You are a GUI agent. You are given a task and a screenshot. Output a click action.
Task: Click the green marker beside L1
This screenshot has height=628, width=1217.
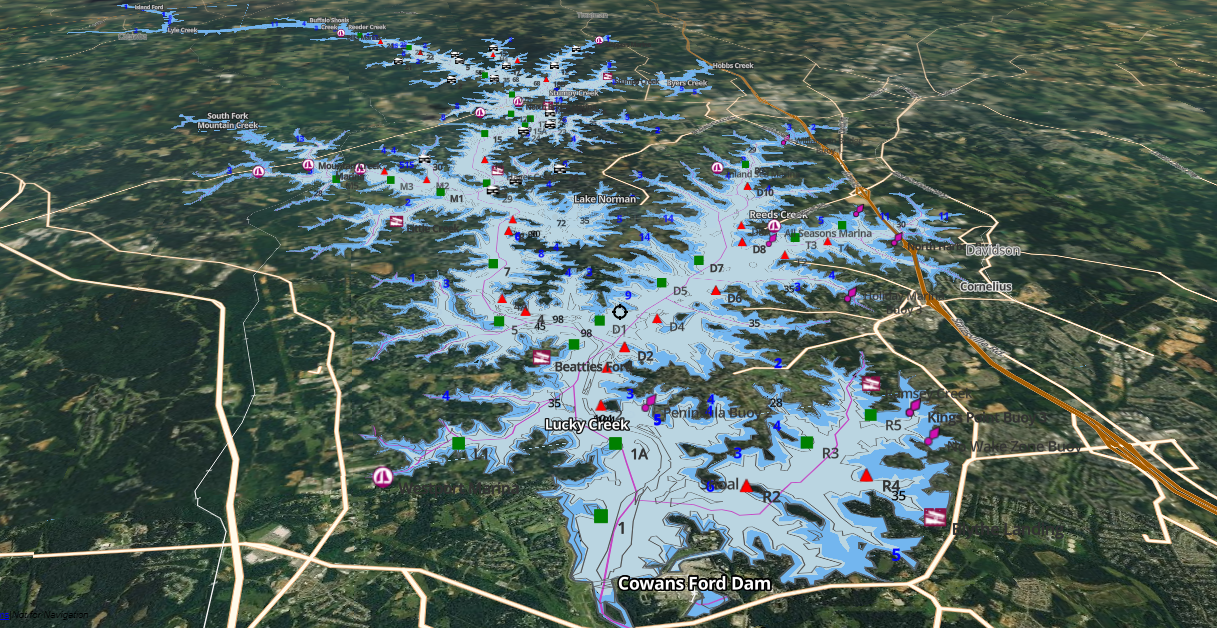458,444
